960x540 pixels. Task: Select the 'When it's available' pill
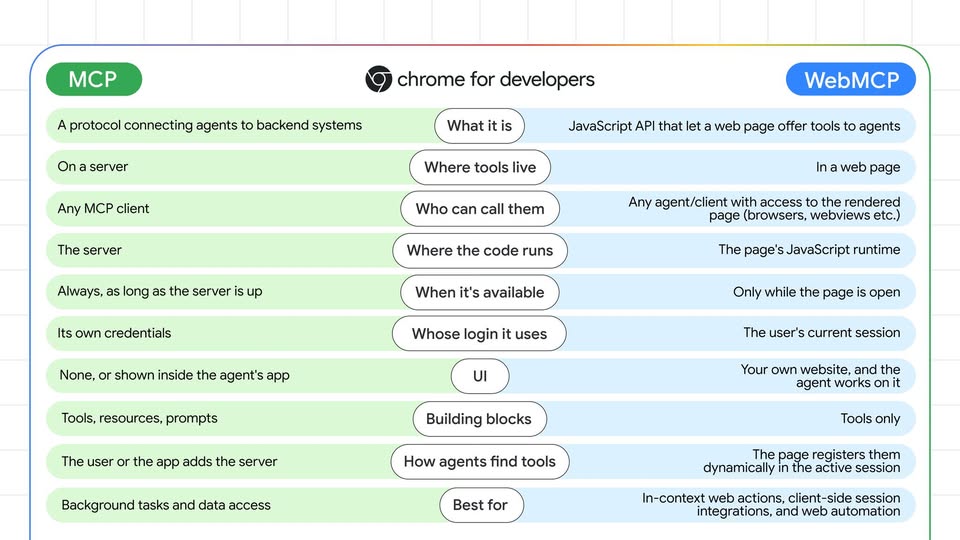[x=480, y=292]
